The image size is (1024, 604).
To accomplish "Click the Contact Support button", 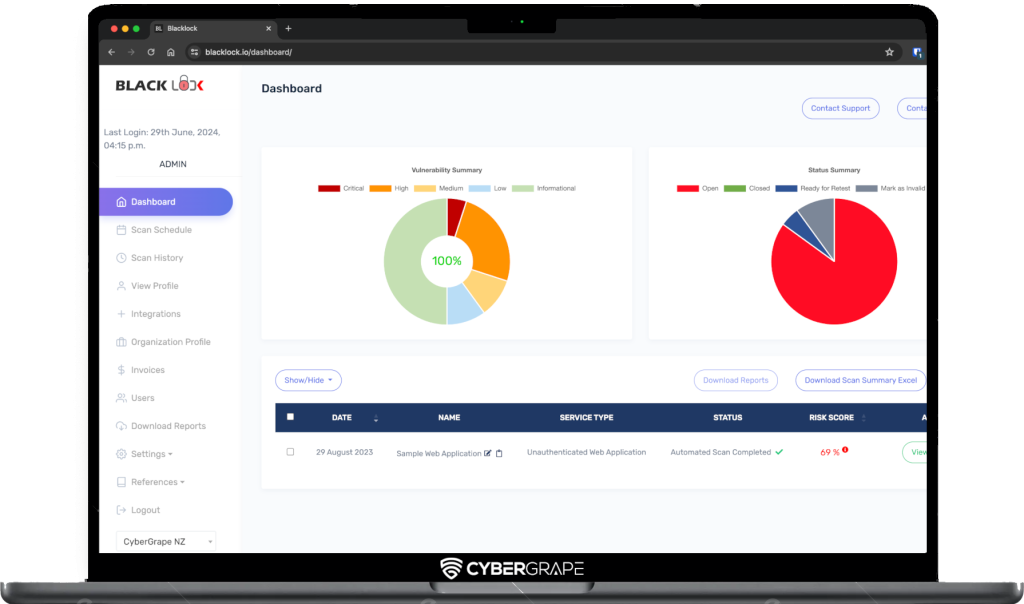I will tap(840, 108).
